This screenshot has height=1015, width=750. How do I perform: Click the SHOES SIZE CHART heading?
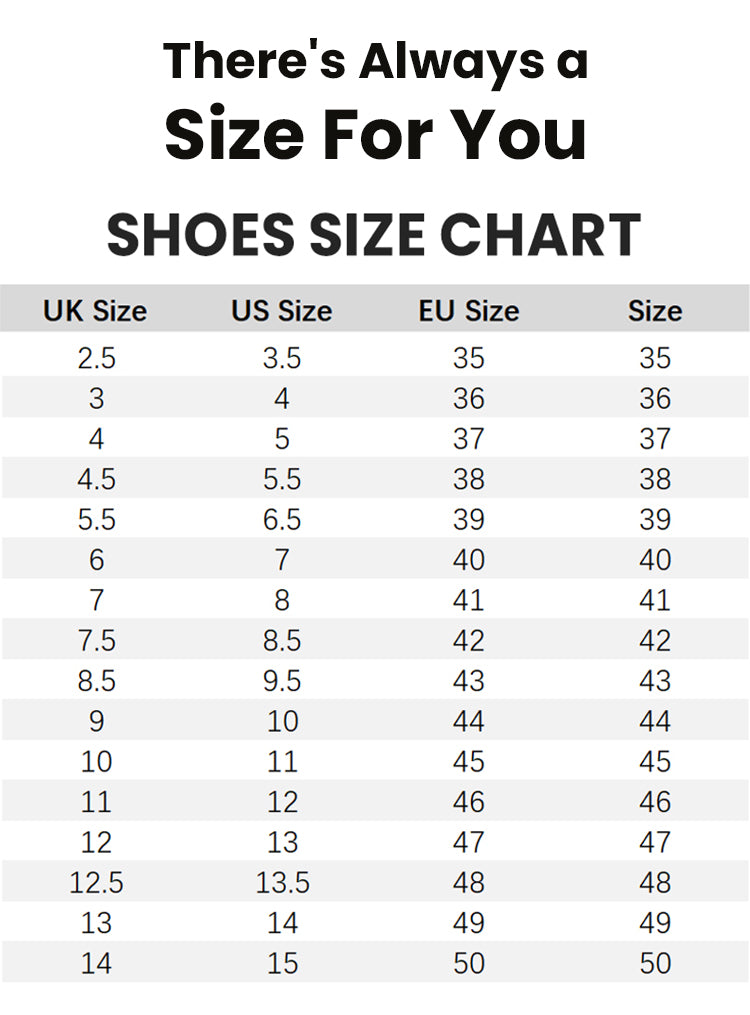tap(374, 235)
